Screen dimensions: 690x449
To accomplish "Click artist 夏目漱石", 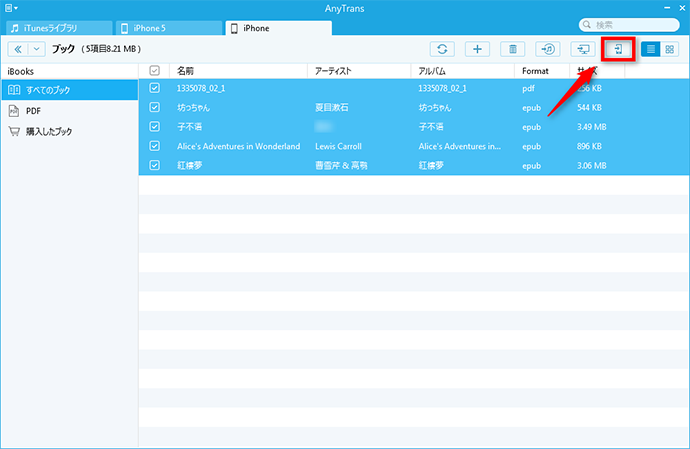I will 331,107.
